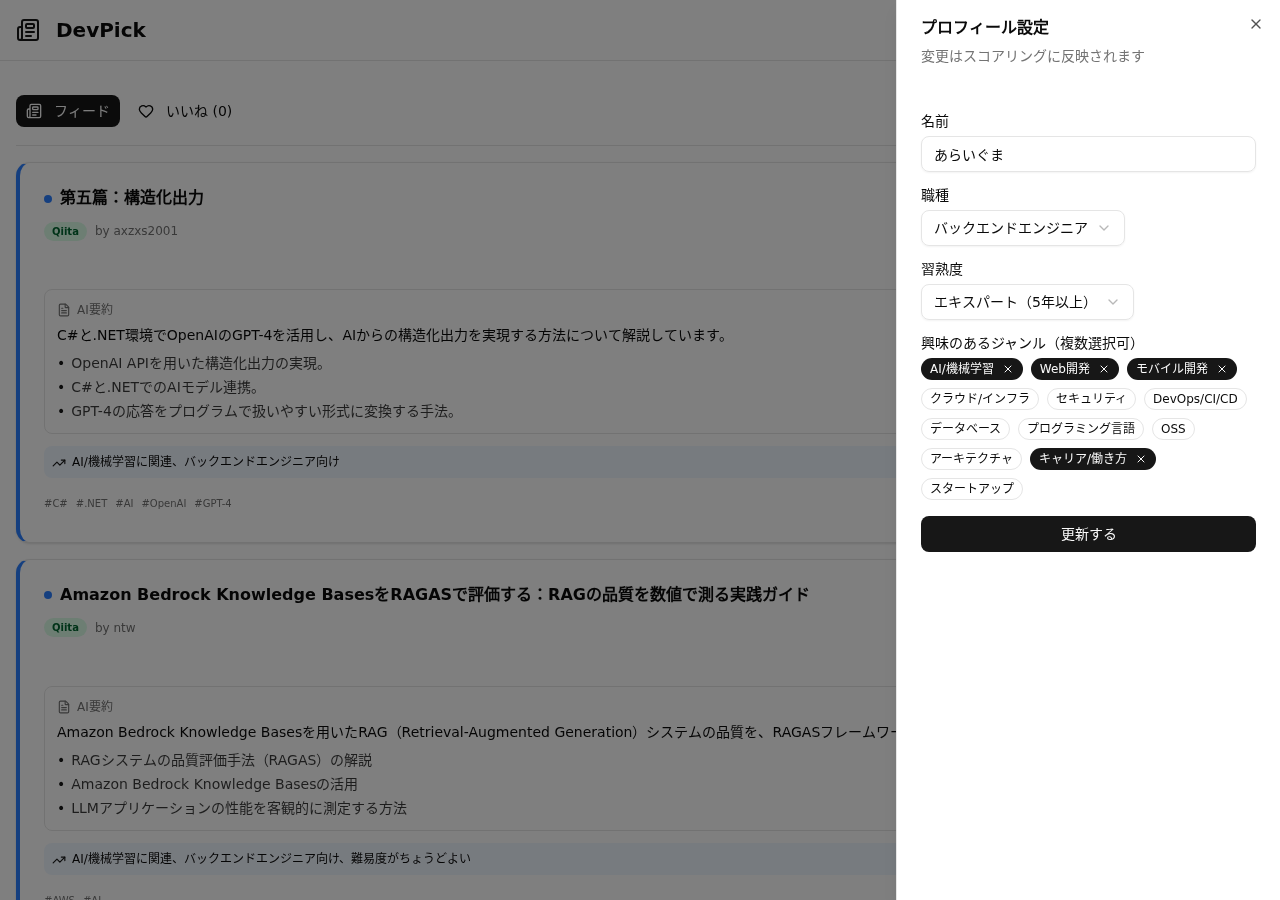Switch to the フィード tab
The height and width of the screenshot is (900, 1280).
click(68, 111)
